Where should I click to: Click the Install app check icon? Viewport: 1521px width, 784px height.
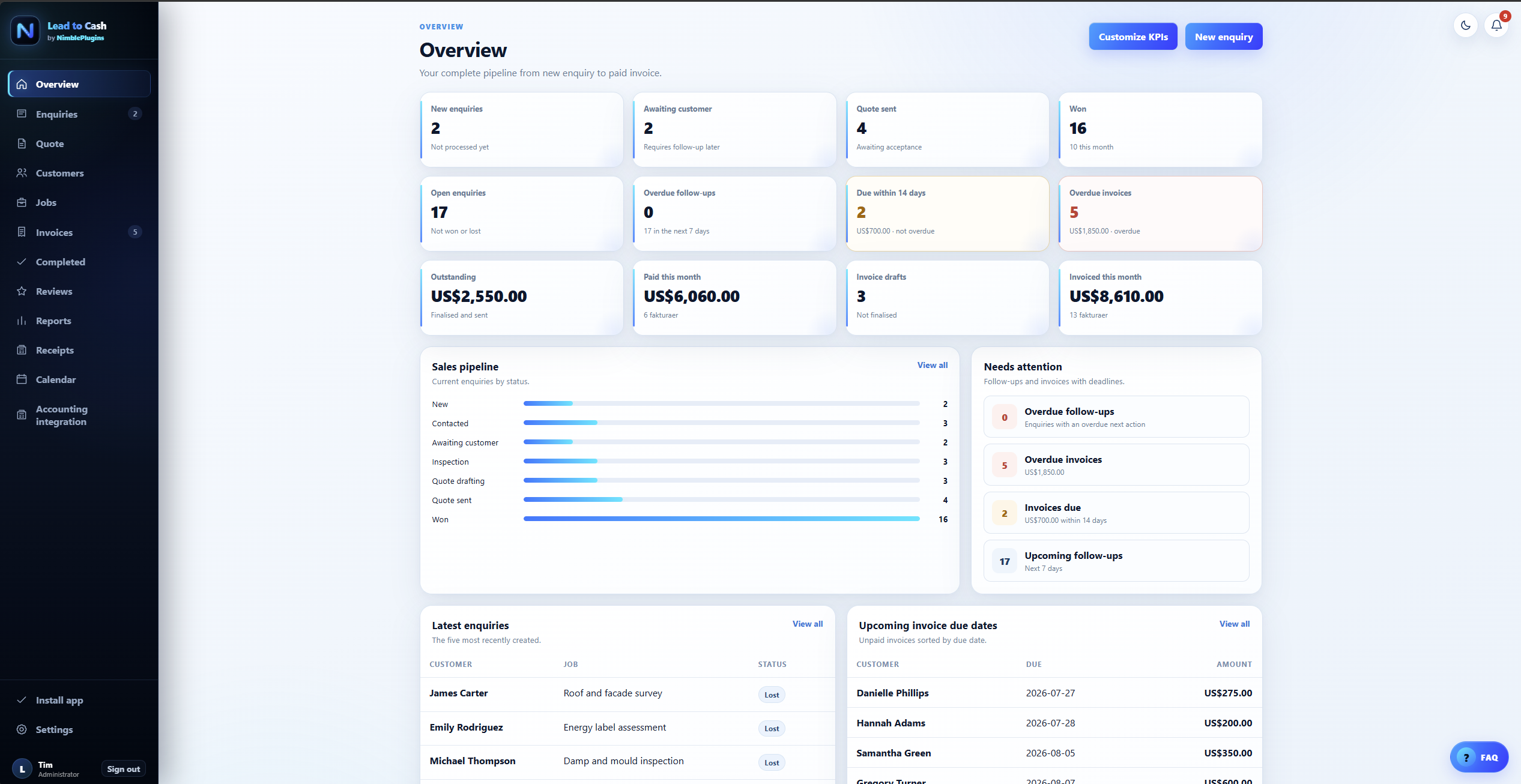[22, 700]
